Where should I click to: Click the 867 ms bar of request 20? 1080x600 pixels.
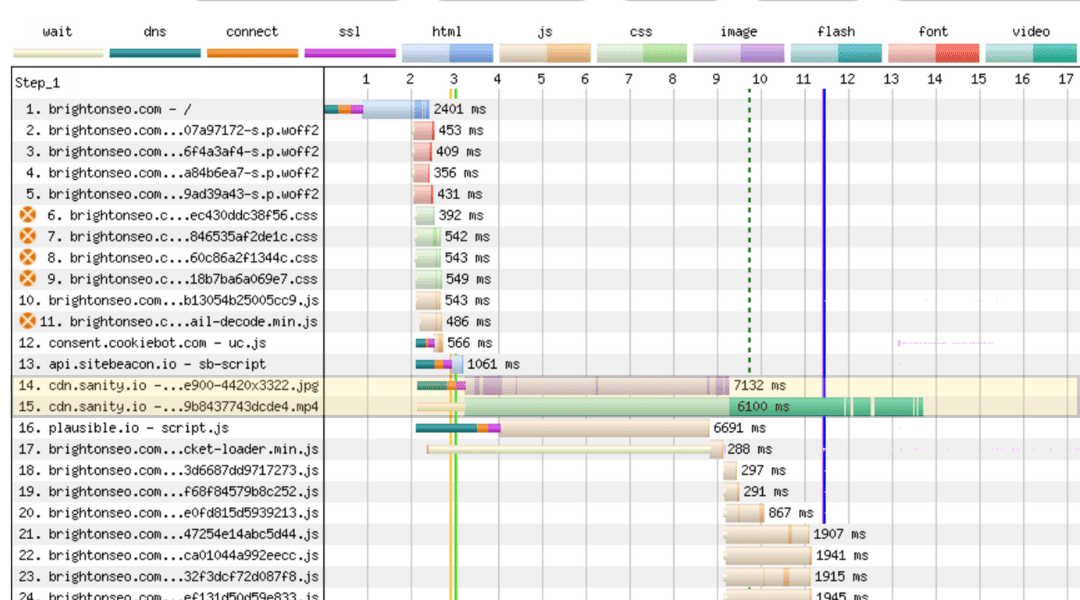point(744,513)
